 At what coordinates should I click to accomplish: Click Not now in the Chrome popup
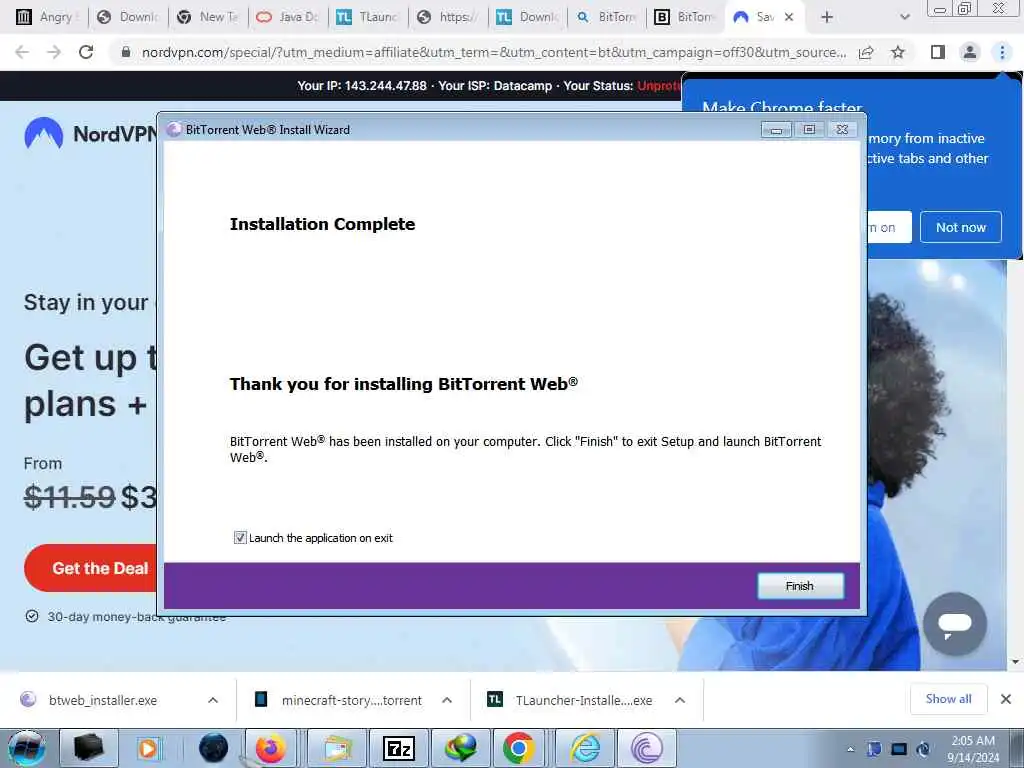tap(961, 227)
